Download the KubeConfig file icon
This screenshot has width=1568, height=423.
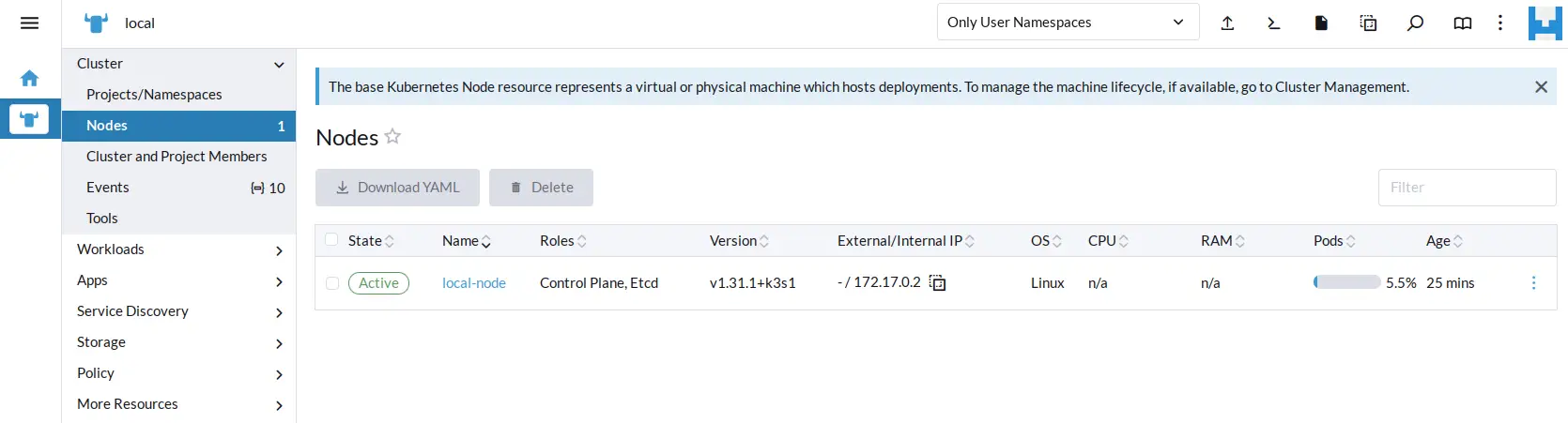pos(1321,23)
